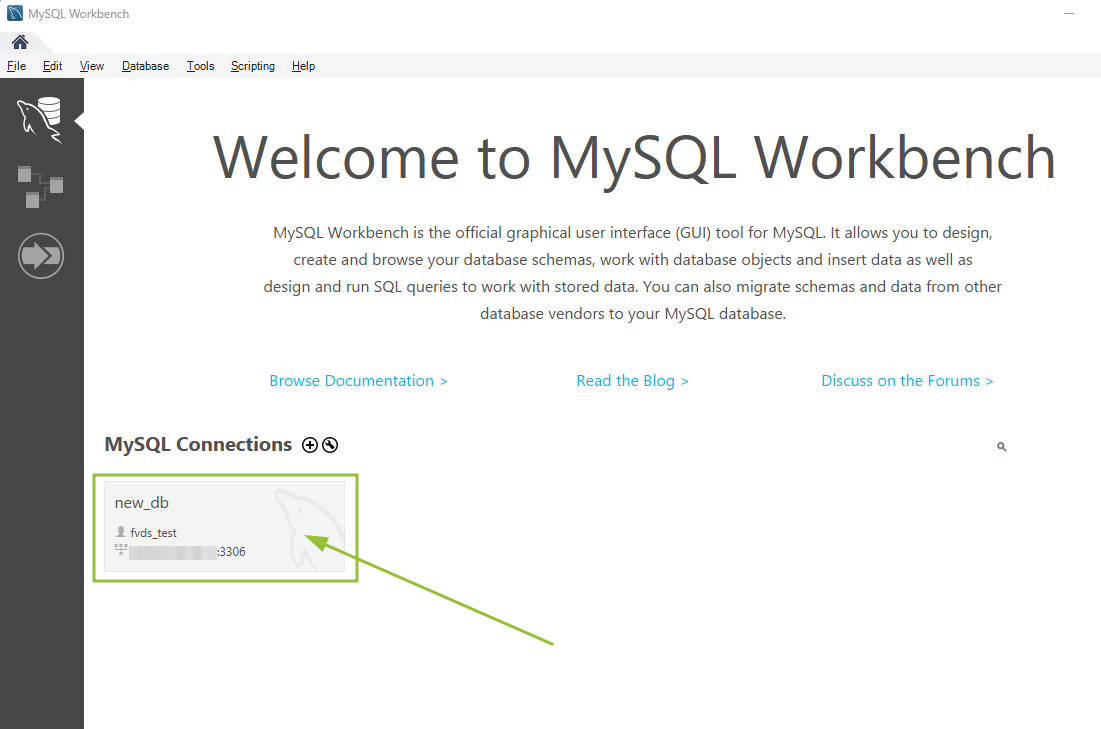Image resolution: width=1101 pixels, height=729 pixels.
Task: Open the View menu
Action: (x=92, y=66)
